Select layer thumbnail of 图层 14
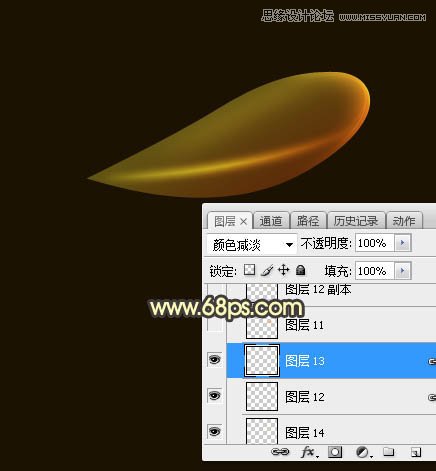Image resolution: width=436 pixels, height=471 pixels. click(262, 431)
